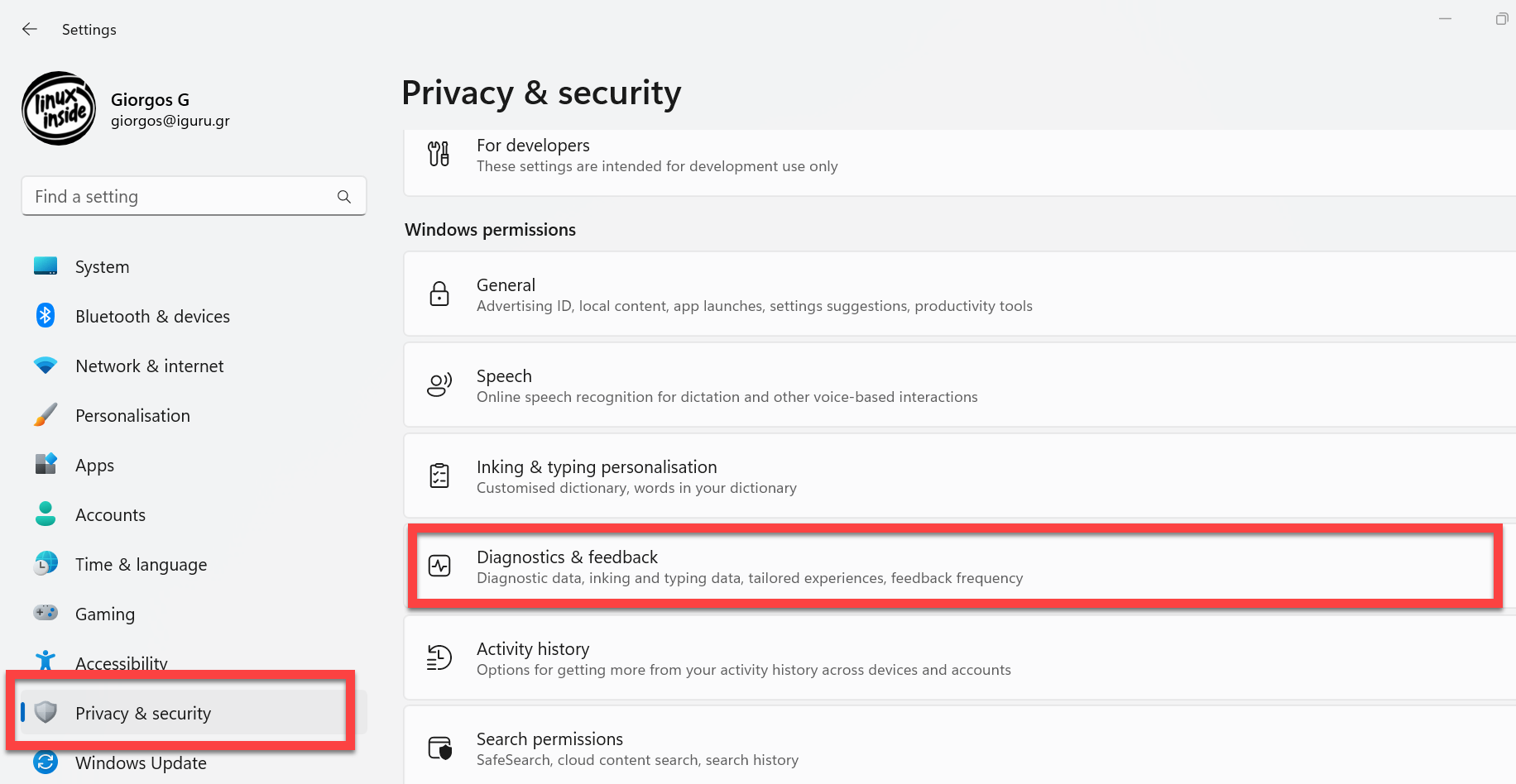The width and height of the screenshot is (1516, 784).
Task: Select Accessibility in the sidebar
Action: point(121,662)
